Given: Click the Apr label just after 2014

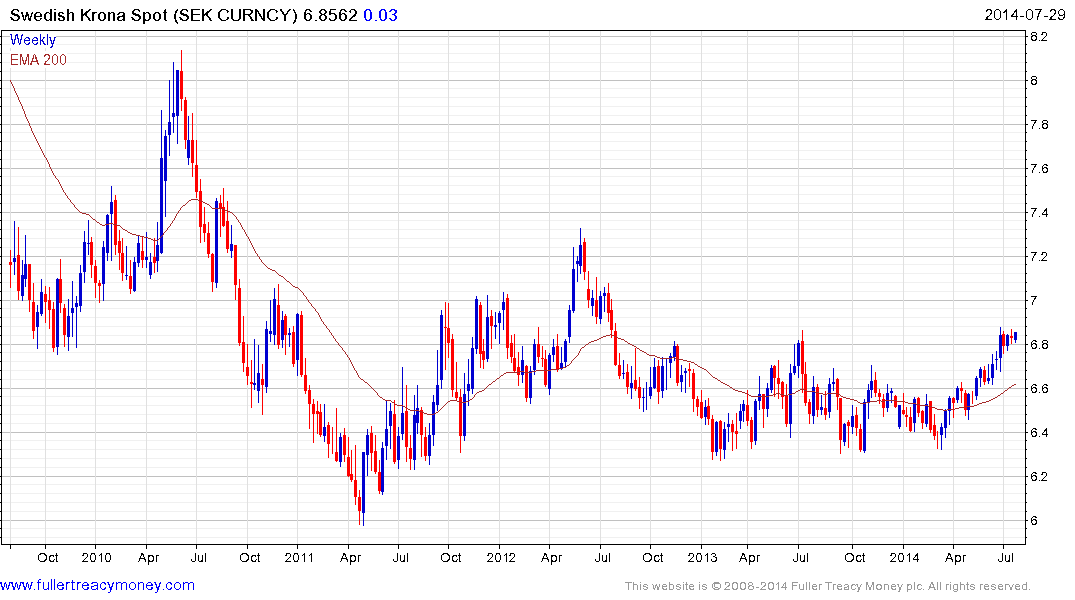Looking at the screenshot, I should (x=955, y=557).
